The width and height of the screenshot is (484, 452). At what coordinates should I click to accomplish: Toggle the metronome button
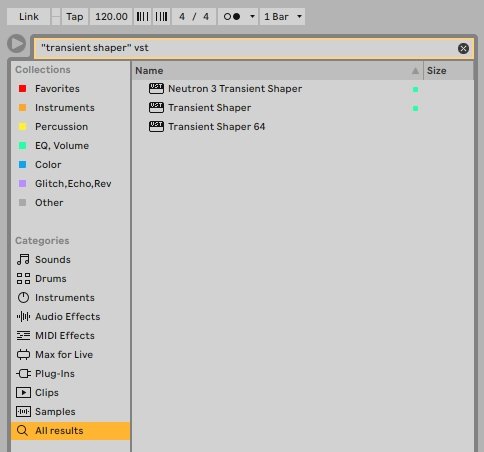tap(232, 16)
